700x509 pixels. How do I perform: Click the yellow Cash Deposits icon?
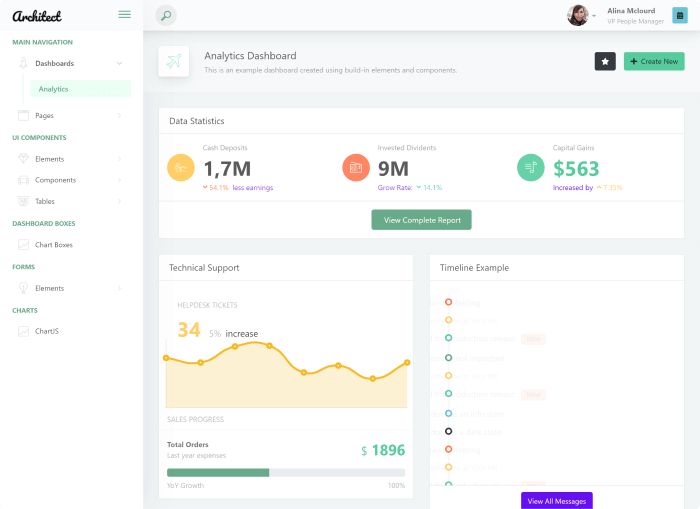(181, 167)
